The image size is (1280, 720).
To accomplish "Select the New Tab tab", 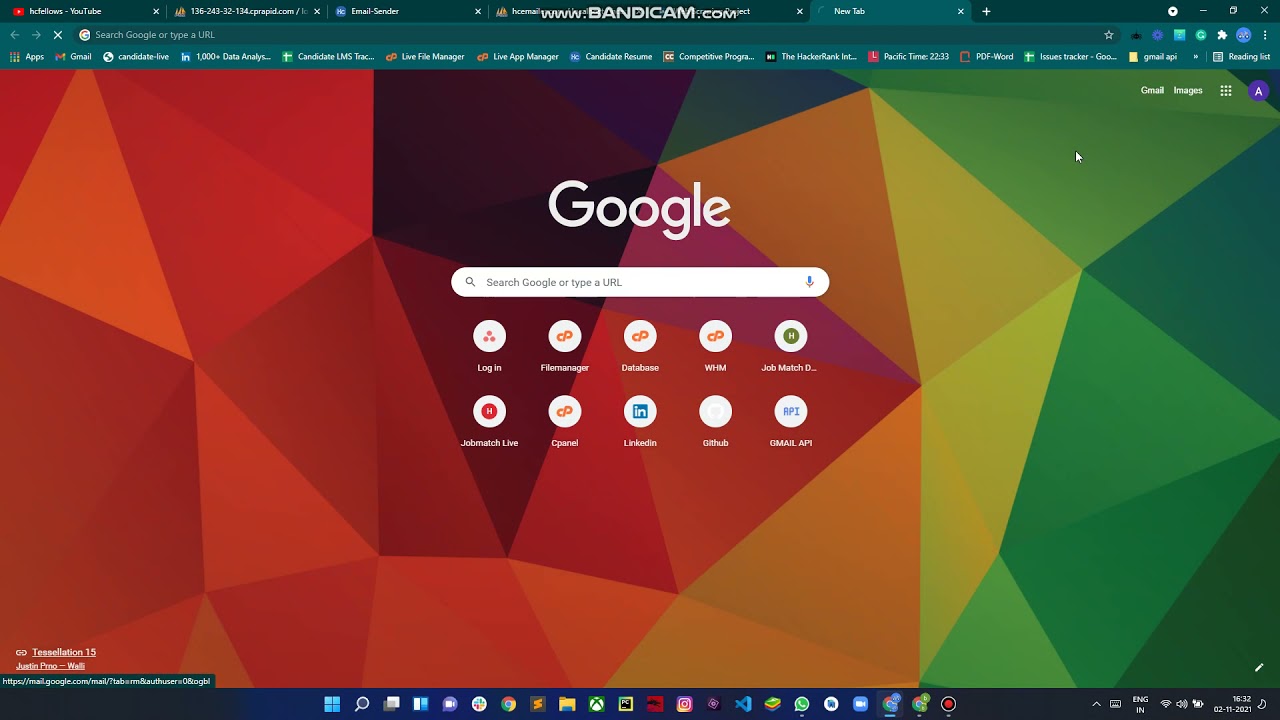I will point(890,11).
